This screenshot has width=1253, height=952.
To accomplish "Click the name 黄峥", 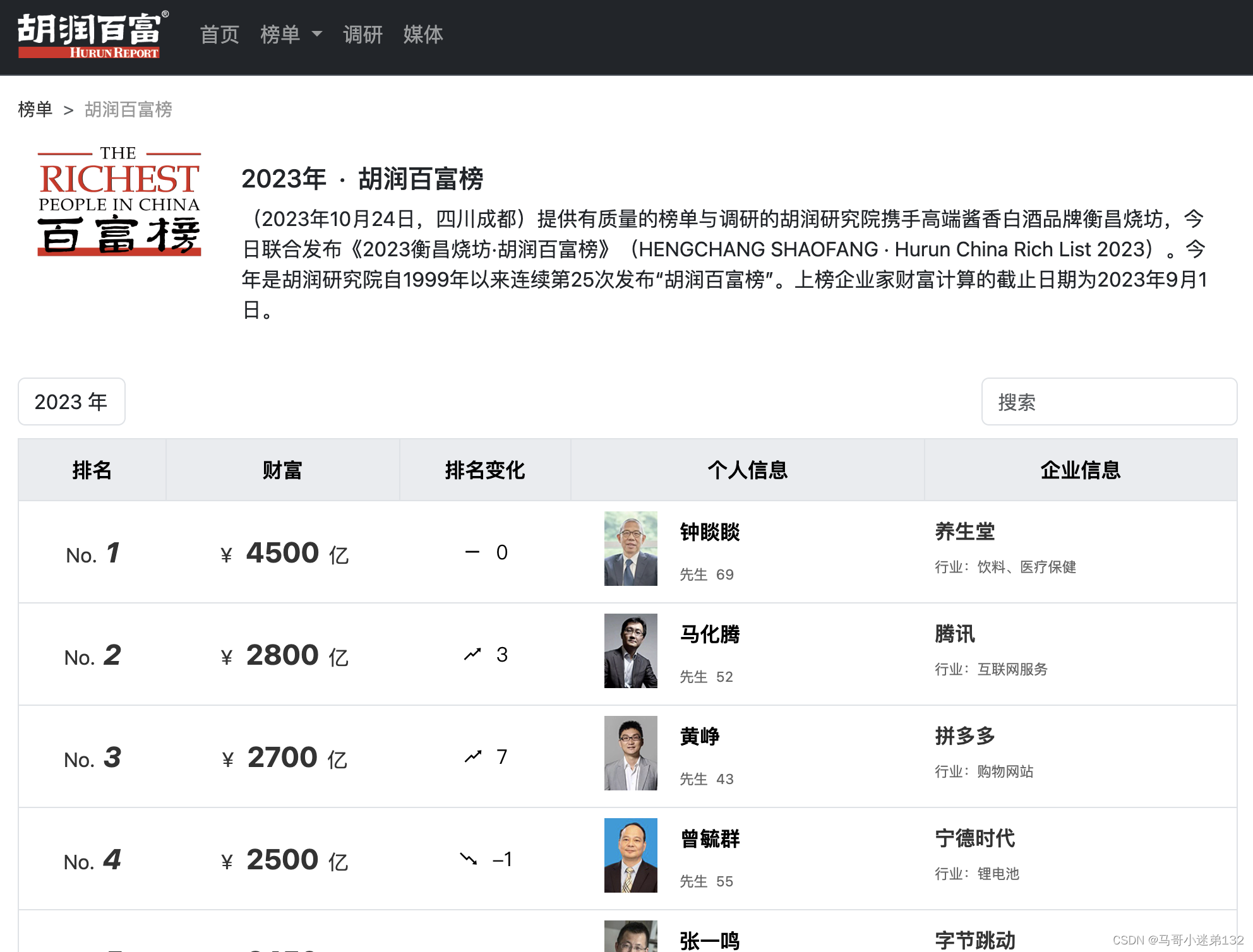I will tap(700, 737).
